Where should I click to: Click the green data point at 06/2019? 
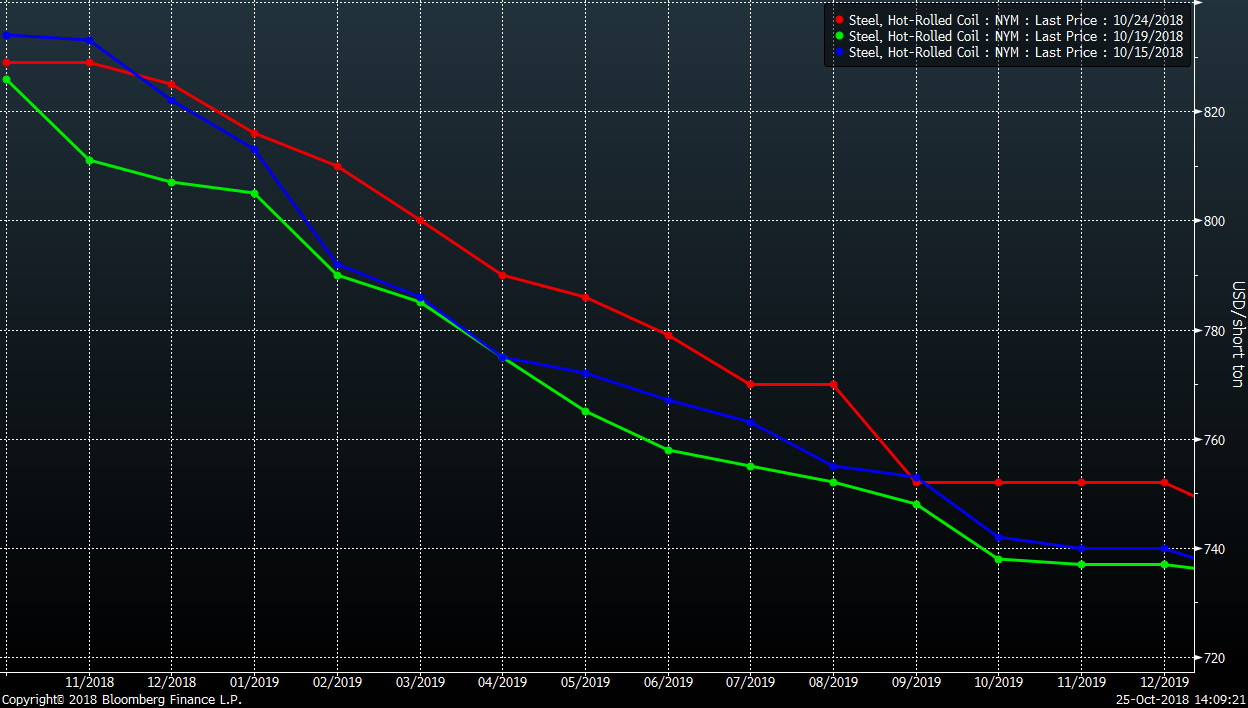[668, 450]
